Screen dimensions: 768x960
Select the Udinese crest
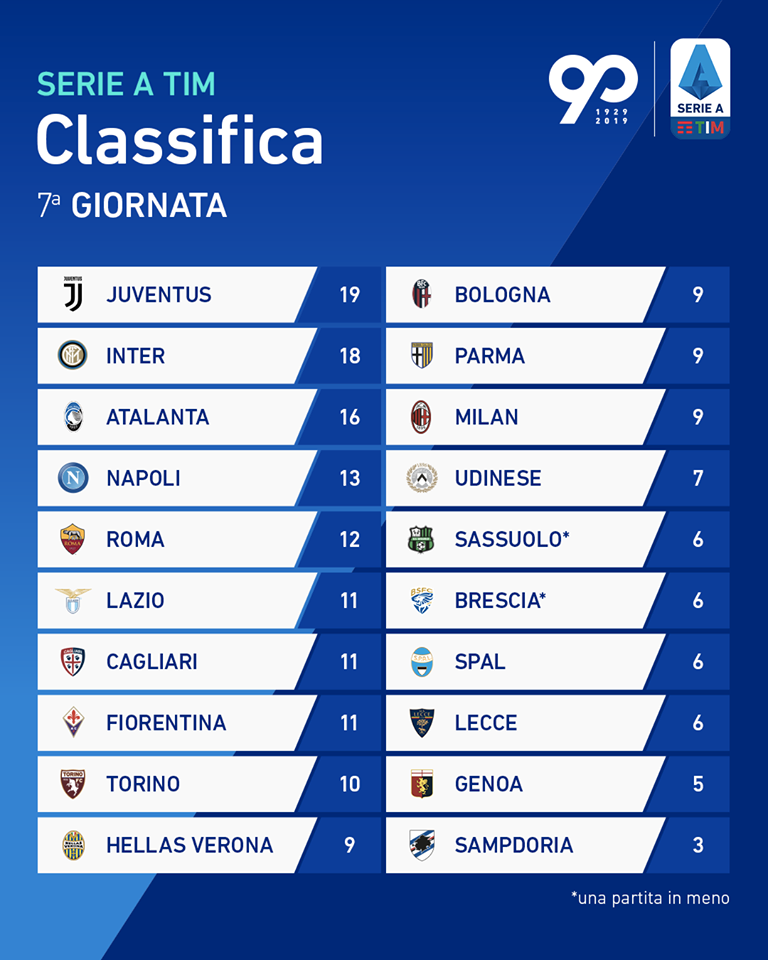tap(421, 478)
